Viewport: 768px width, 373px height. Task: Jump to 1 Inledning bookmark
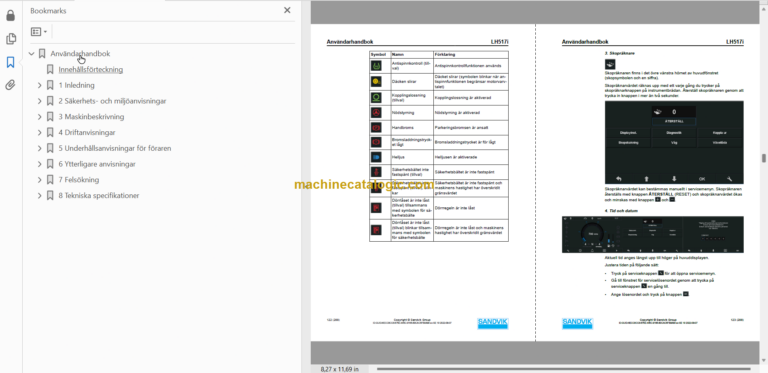coord(76,85)
